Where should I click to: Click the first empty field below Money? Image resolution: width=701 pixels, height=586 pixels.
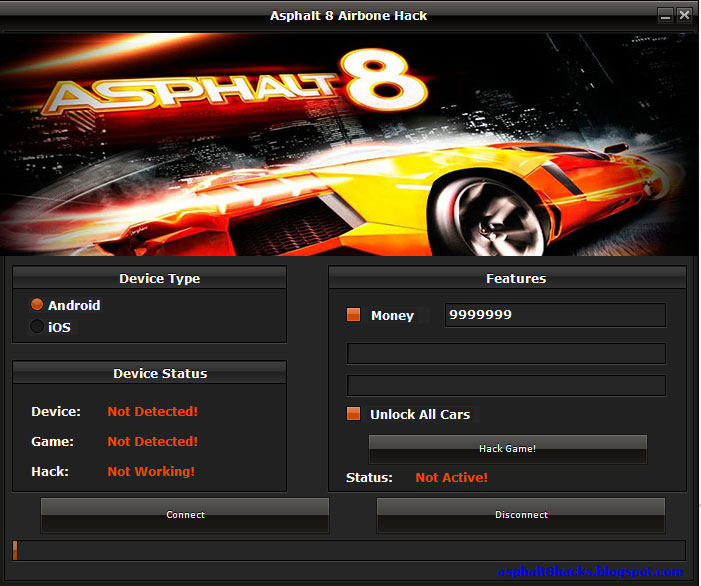tap(507, 354)
